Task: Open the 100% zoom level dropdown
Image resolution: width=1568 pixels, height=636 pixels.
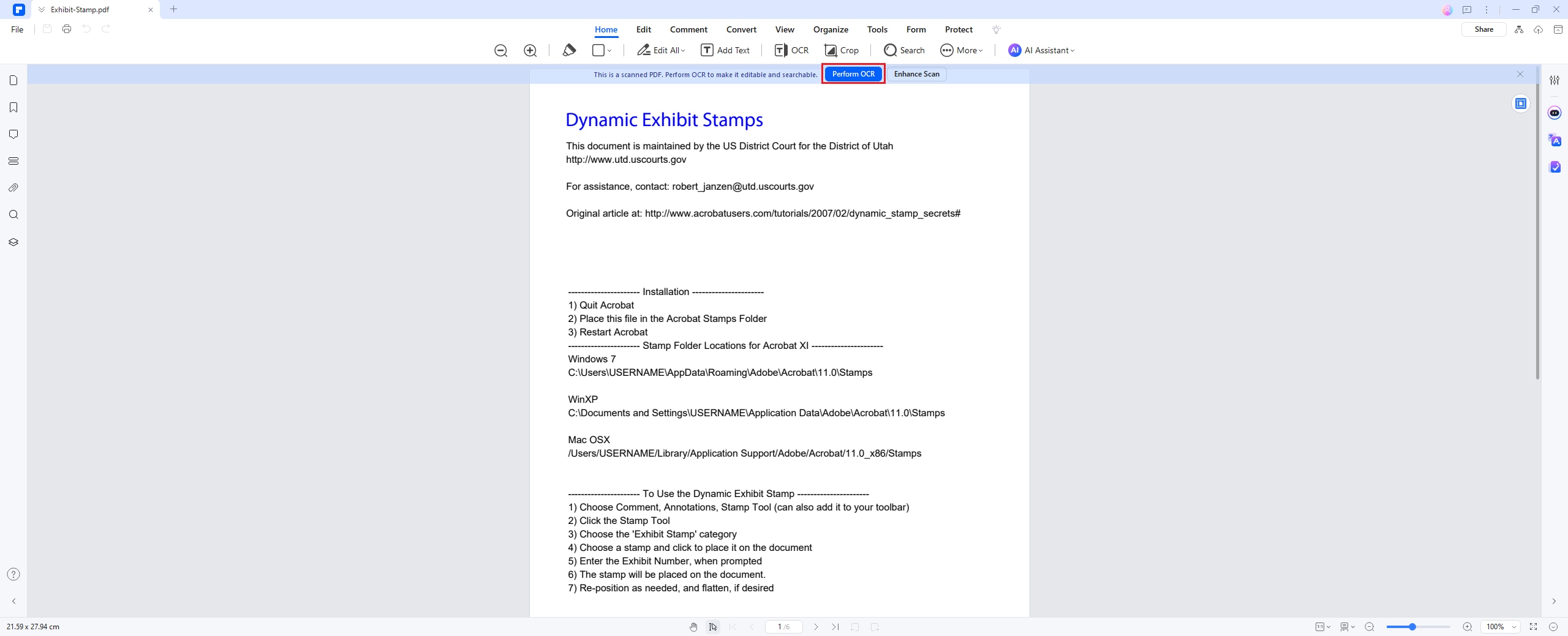Action: coord(1500,627)
